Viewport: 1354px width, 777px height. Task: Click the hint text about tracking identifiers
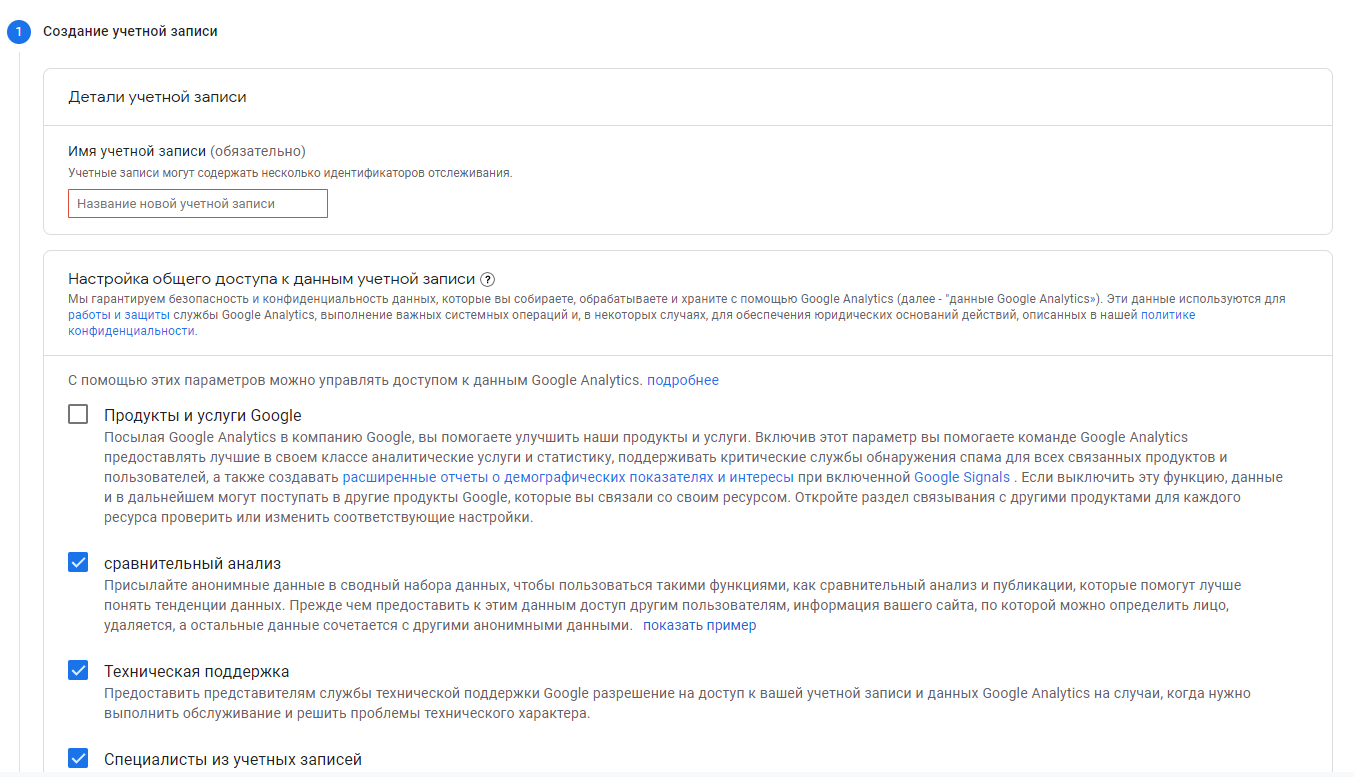[290, 173]
